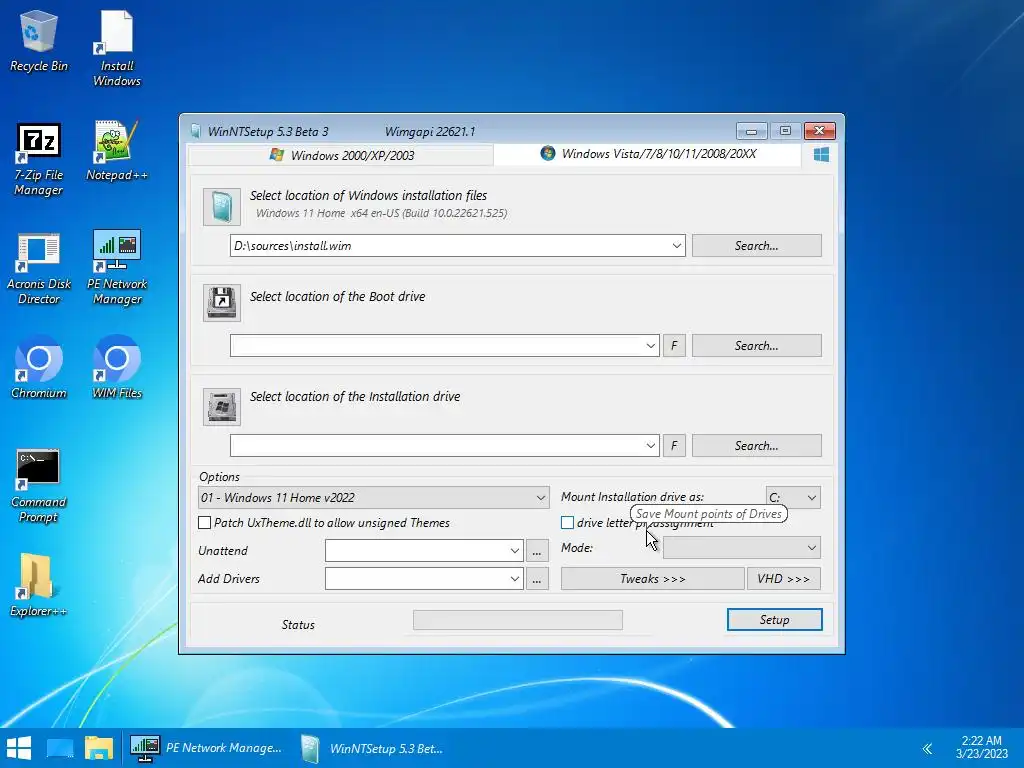Screen dimensions: 1024x768
Task: Expand the system tray chevron
Action: click(927, 748)
